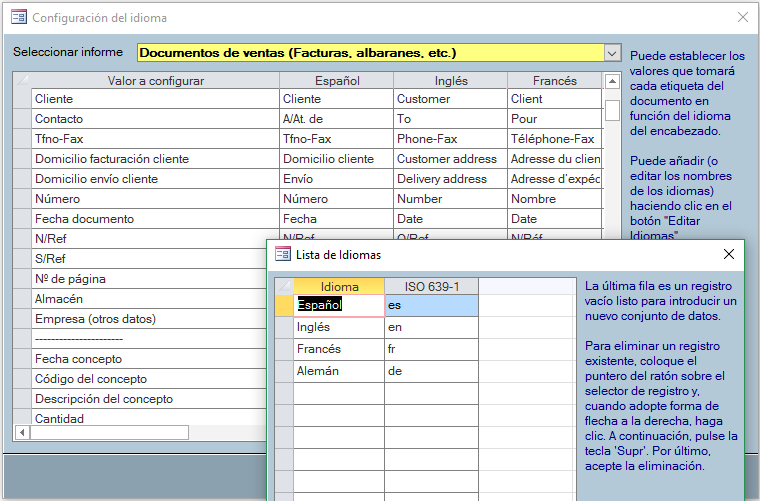Image resolution: width=760 pixels, height=501 pixels.
Task: Click the record selector for the Español row
Action: coord(283,305)
